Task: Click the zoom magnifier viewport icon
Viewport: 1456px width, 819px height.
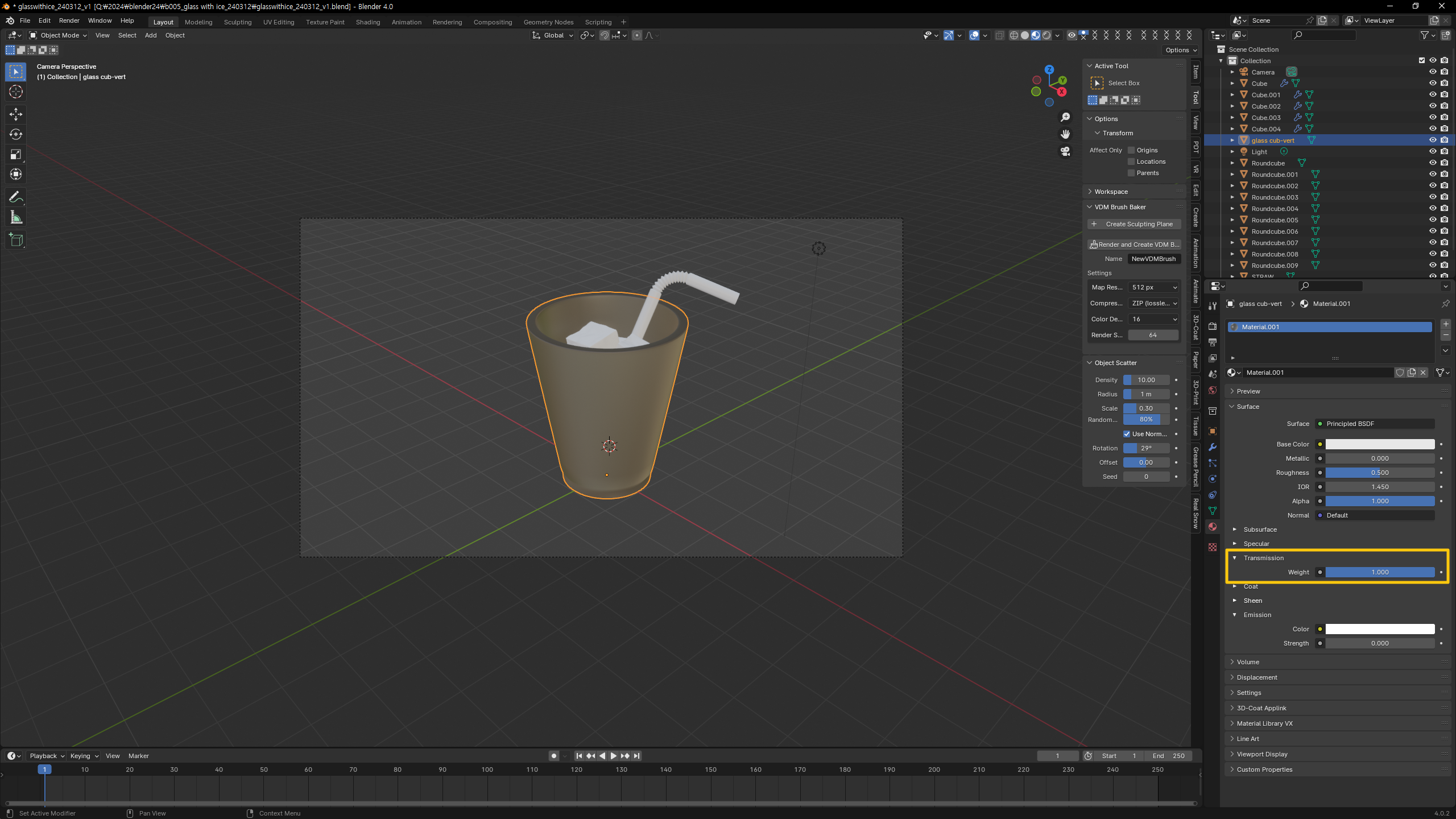Action: (x=1065, y=117)
